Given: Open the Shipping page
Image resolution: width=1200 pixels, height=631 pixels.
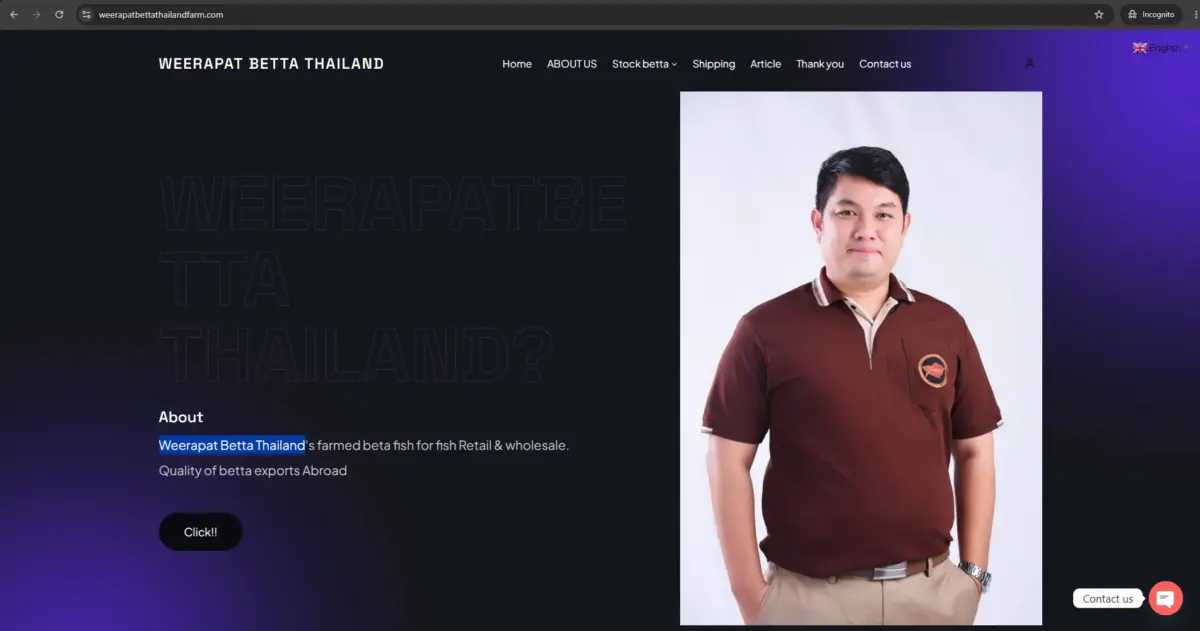Looking at the screenshot, I should click(x=714, y=64).
